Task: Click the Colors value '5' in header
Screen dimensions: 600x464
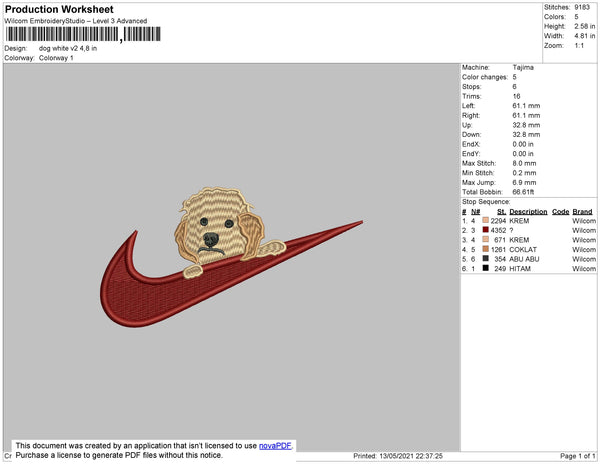Action: point(576,17)
